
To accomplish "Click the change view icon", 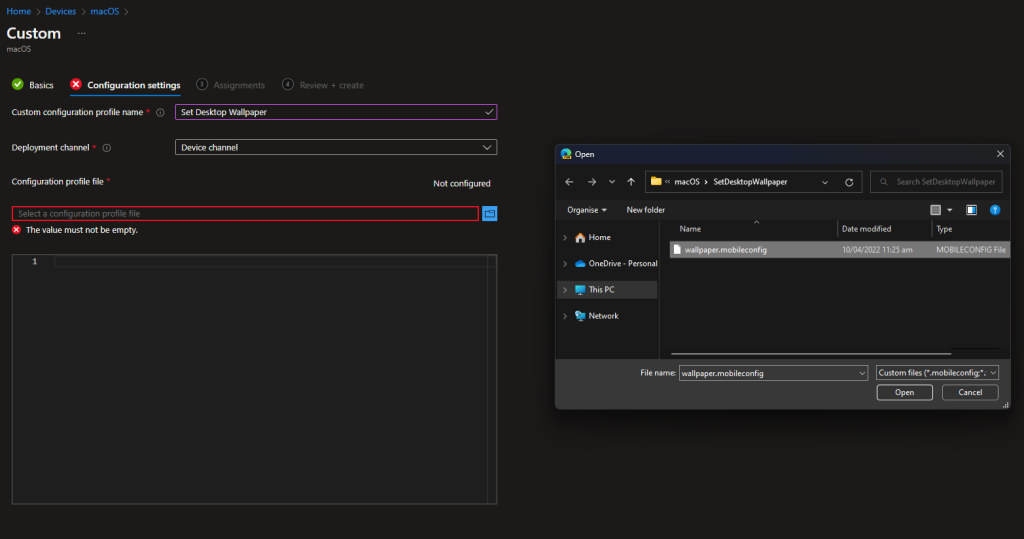I will pyautogui.click(x=935, y=210).
